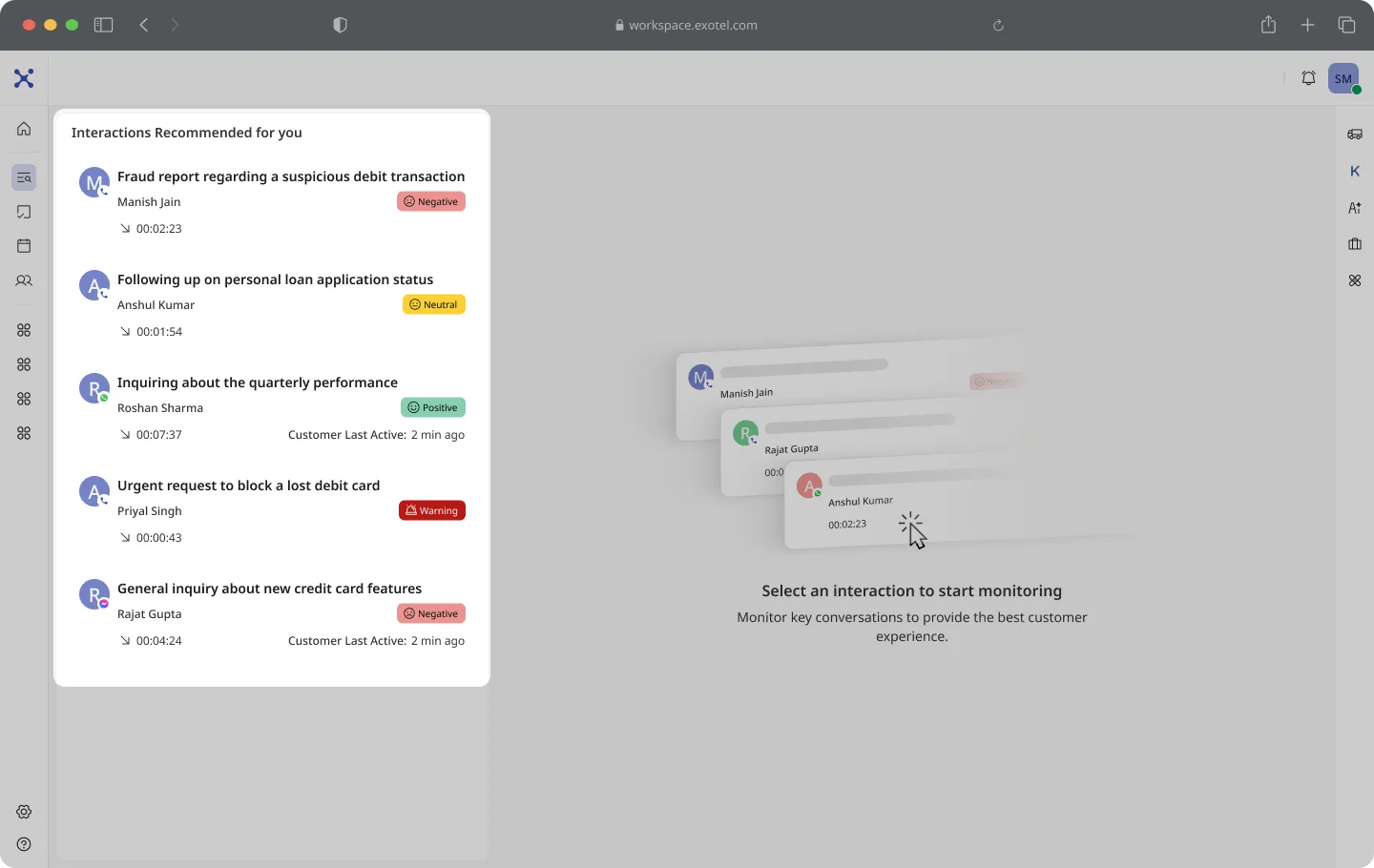Open the calendar icon in left sidebar
The height and width of the screenshot is (868, 1374).
pos(24,246)
